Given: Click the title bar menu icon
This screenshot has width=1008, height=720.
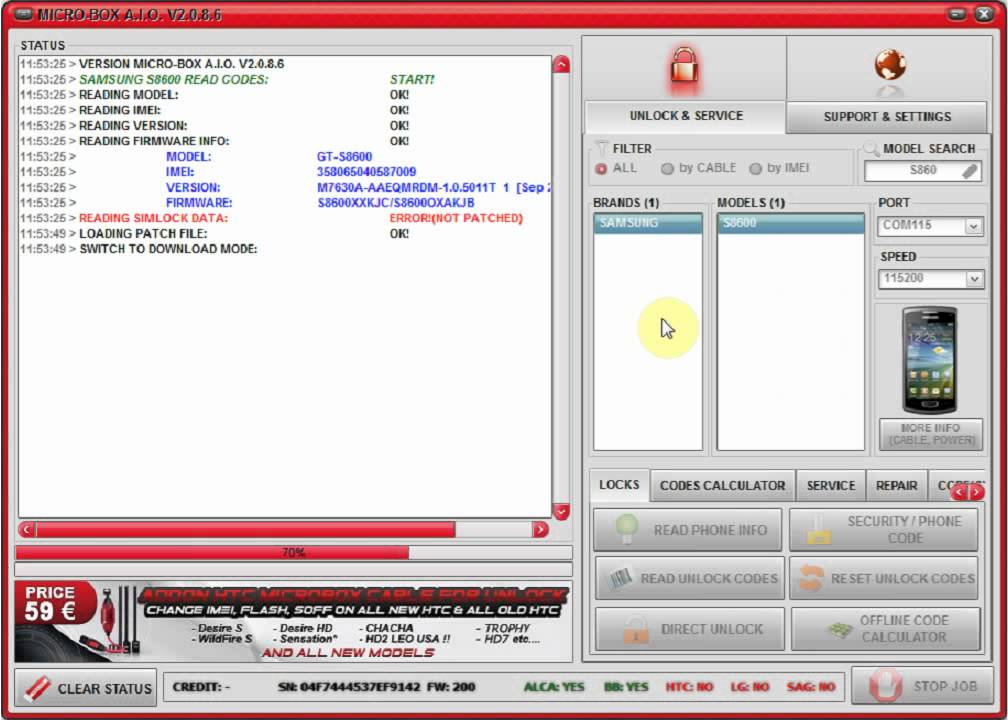Looking at the screenshot, I should click(x=23, y=14).
